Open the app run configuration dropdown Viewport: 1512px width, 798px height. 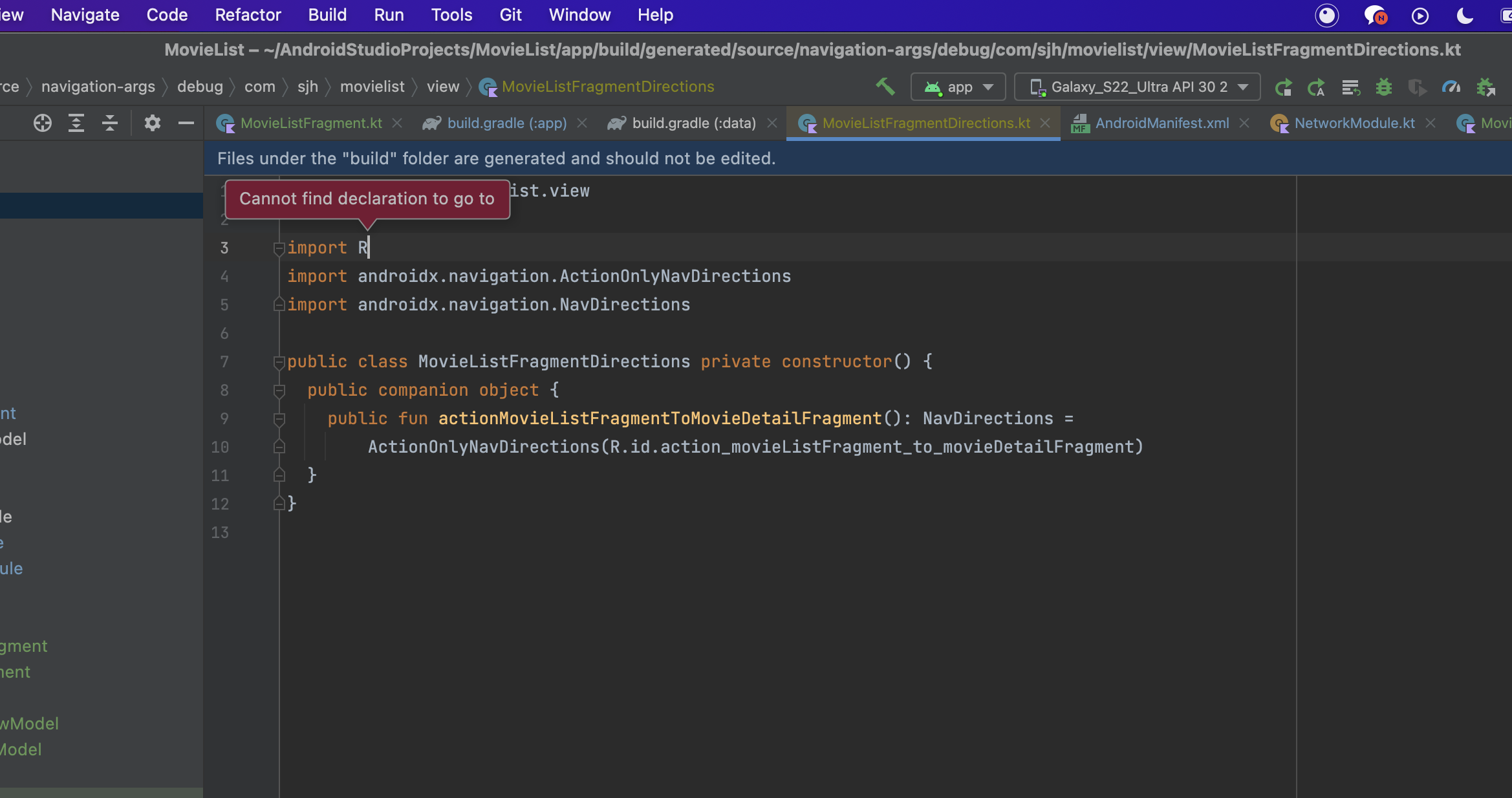(958, 87)
